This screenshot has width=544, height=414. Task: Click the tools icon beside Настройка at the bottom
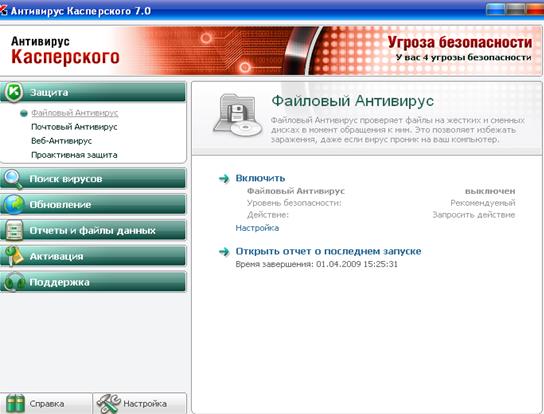(x=108, y=404)
